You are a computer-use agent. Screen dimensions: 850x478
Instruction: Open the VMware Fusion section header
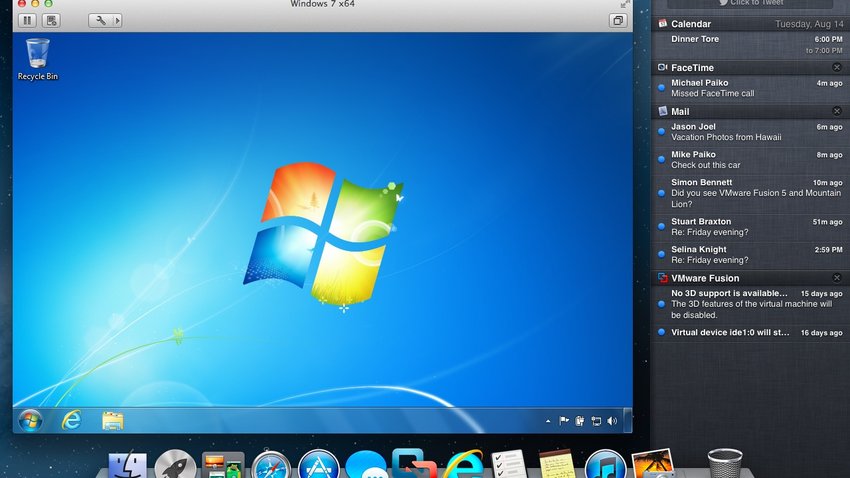pyautogui.click(x=750, y=278)
